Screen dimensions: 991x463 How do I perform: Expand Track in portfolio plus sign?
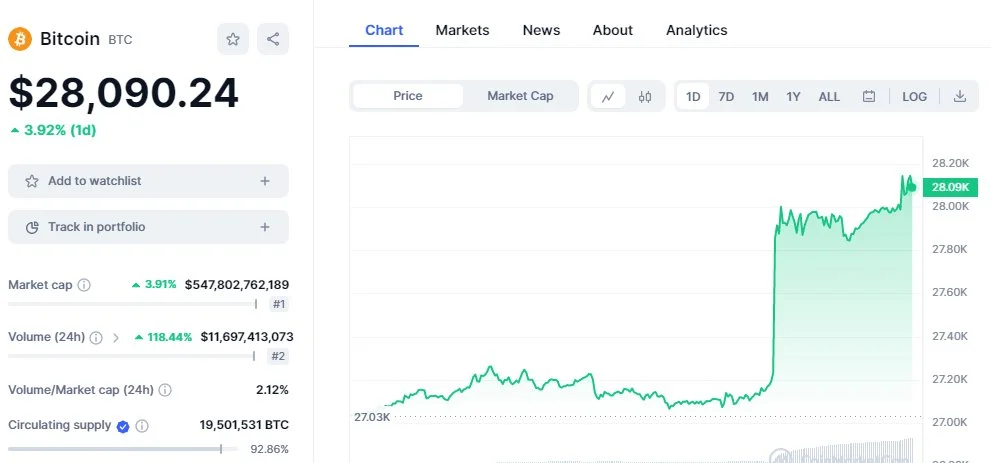[x=265, y=227]
